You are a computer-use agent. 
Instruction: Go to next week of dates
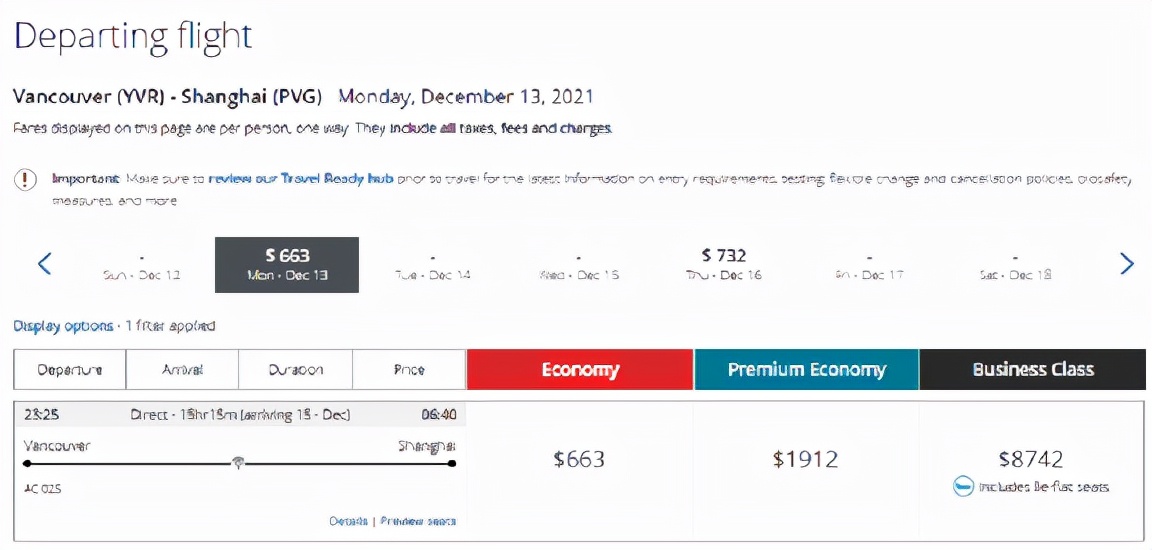[1127, 264]
